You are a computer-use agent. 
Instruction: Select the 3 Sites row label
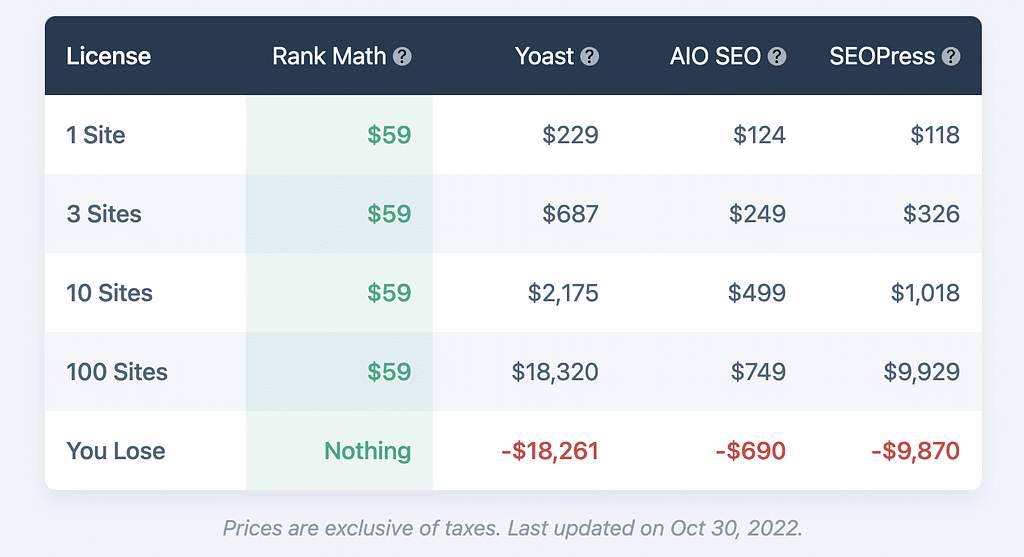(x=104, y=214)
